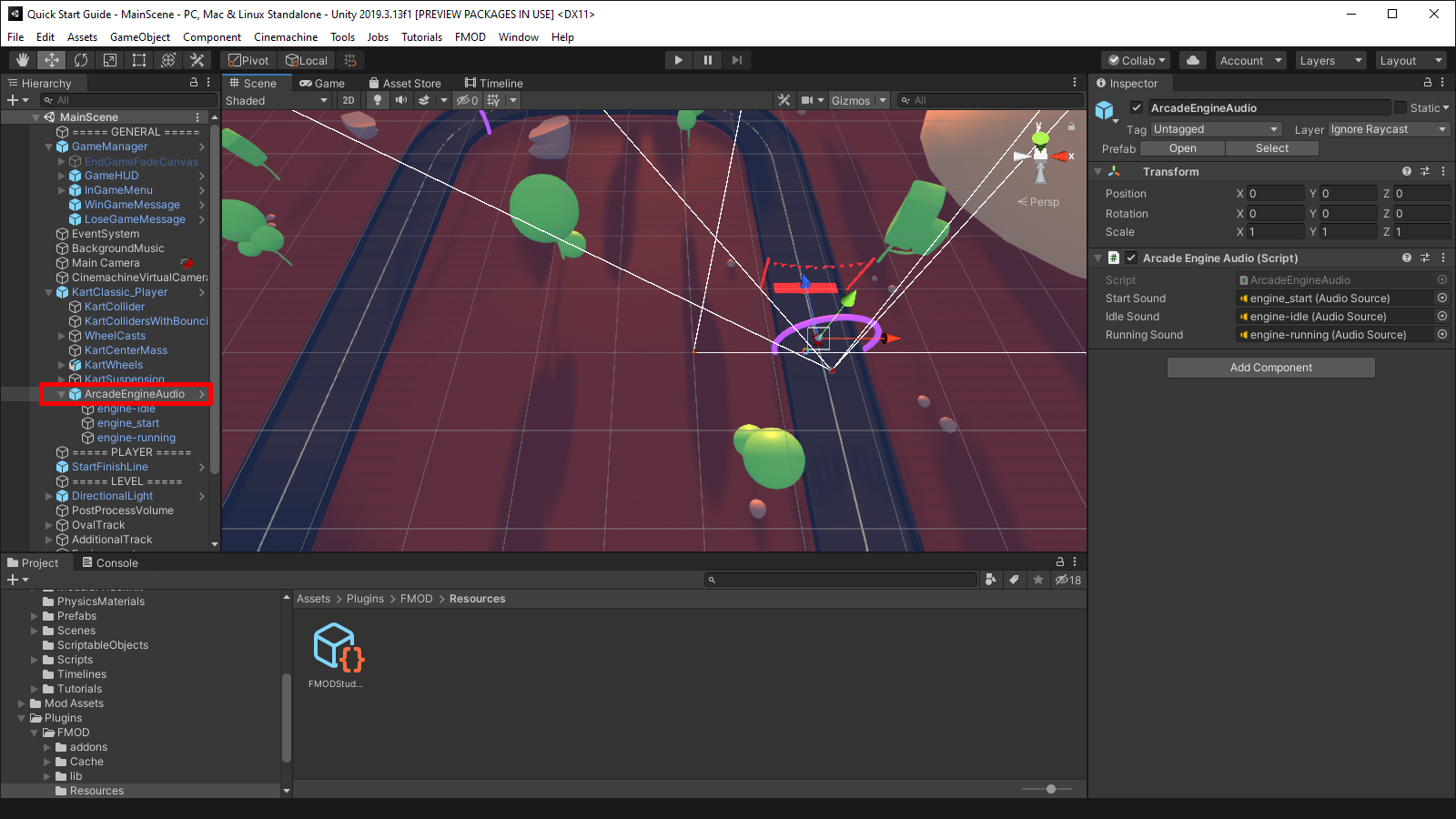This screenshot has height=819, width=1456.
Task: Switch to Timeline tab
Action: [494, 83]
